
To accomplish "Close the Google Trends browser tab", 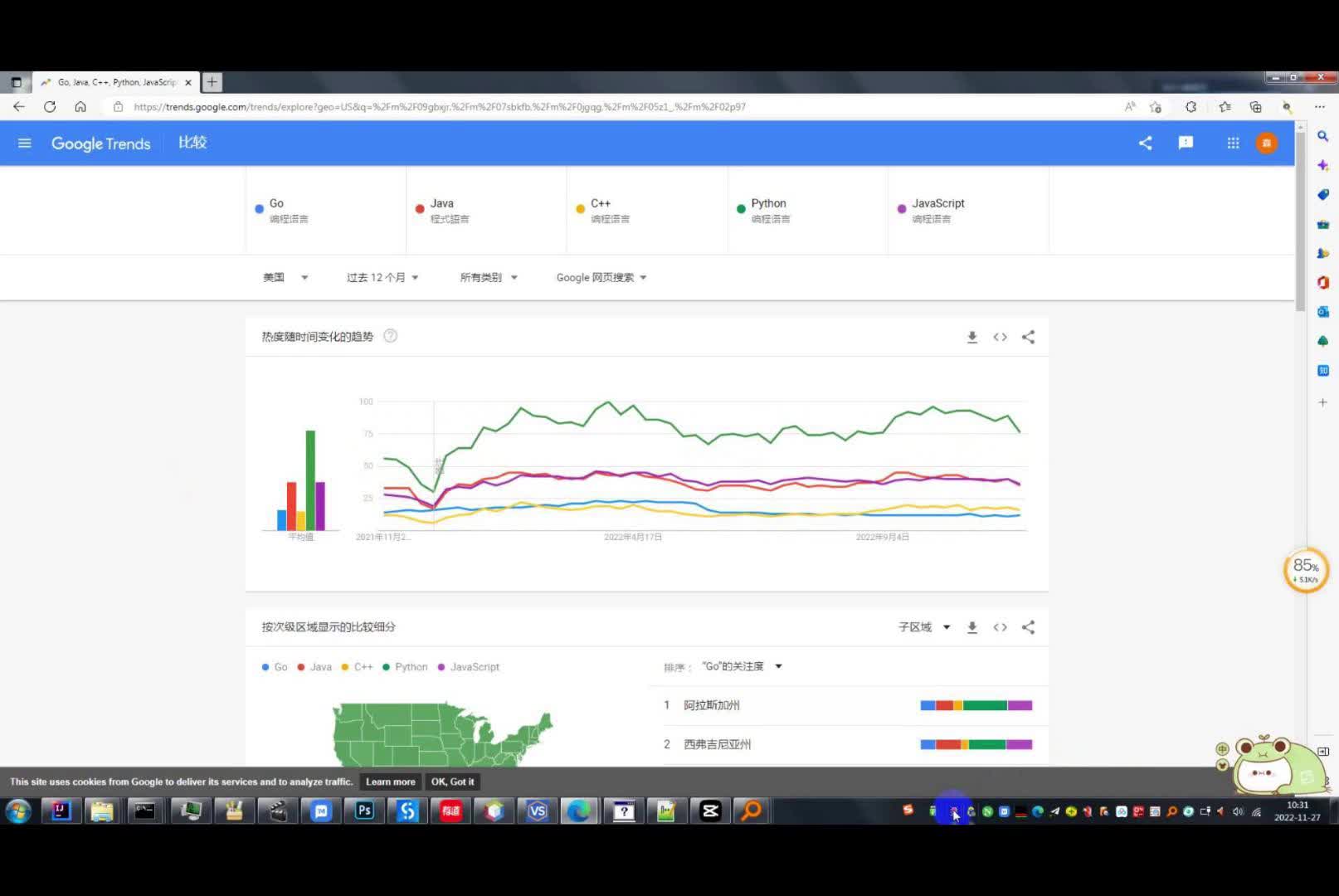I will 188,82.
